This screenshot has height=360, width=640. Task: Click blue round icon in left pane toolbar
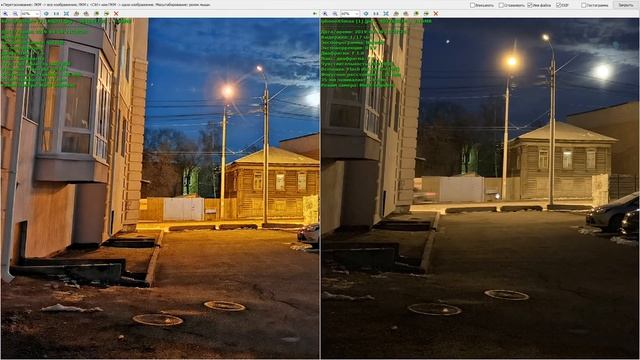pos(46,13)
